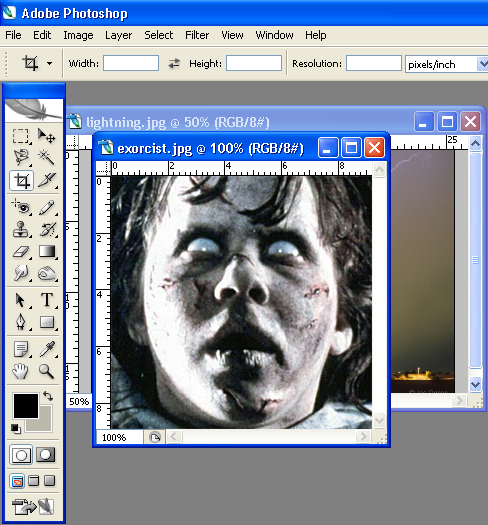
Task: Click lightning.jpg scroll down arrow
Action: tap(476, 384)
